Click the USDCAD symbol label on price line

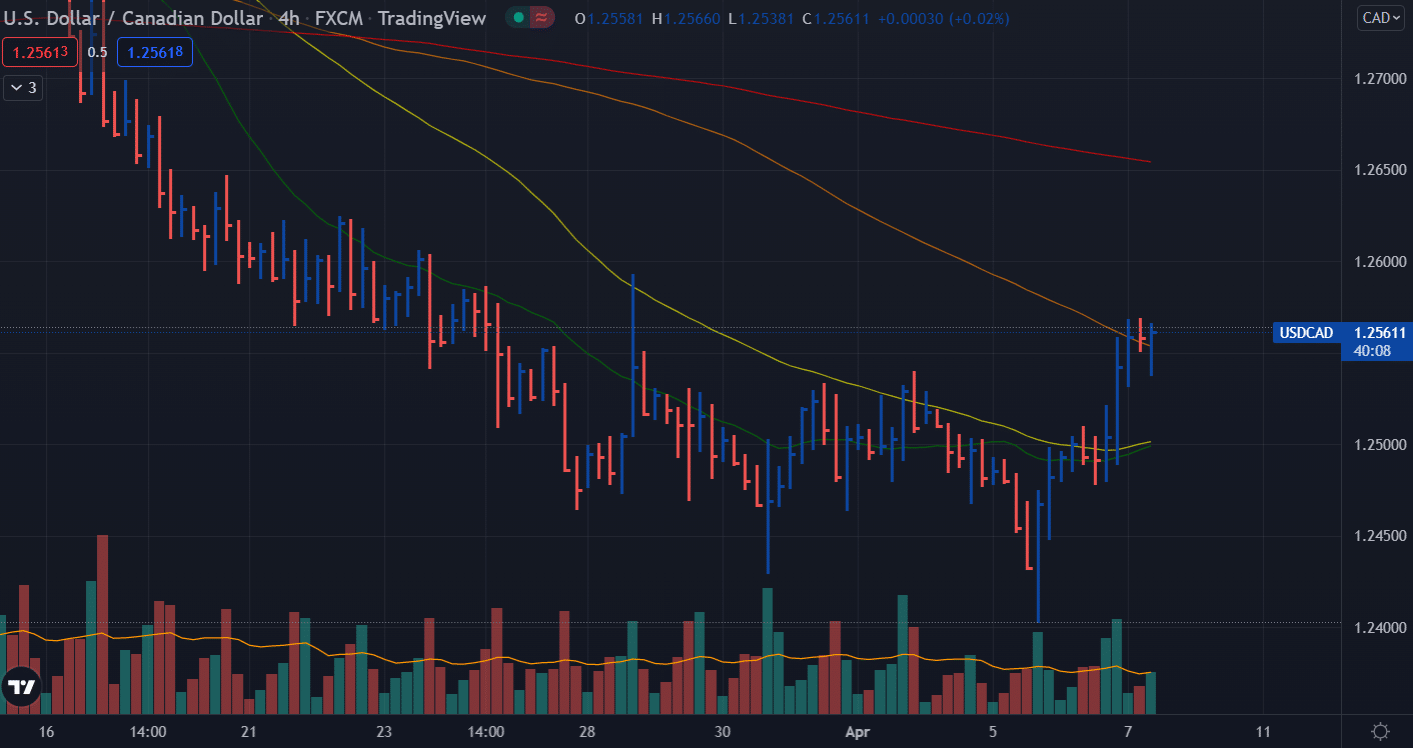(1306, 333)
